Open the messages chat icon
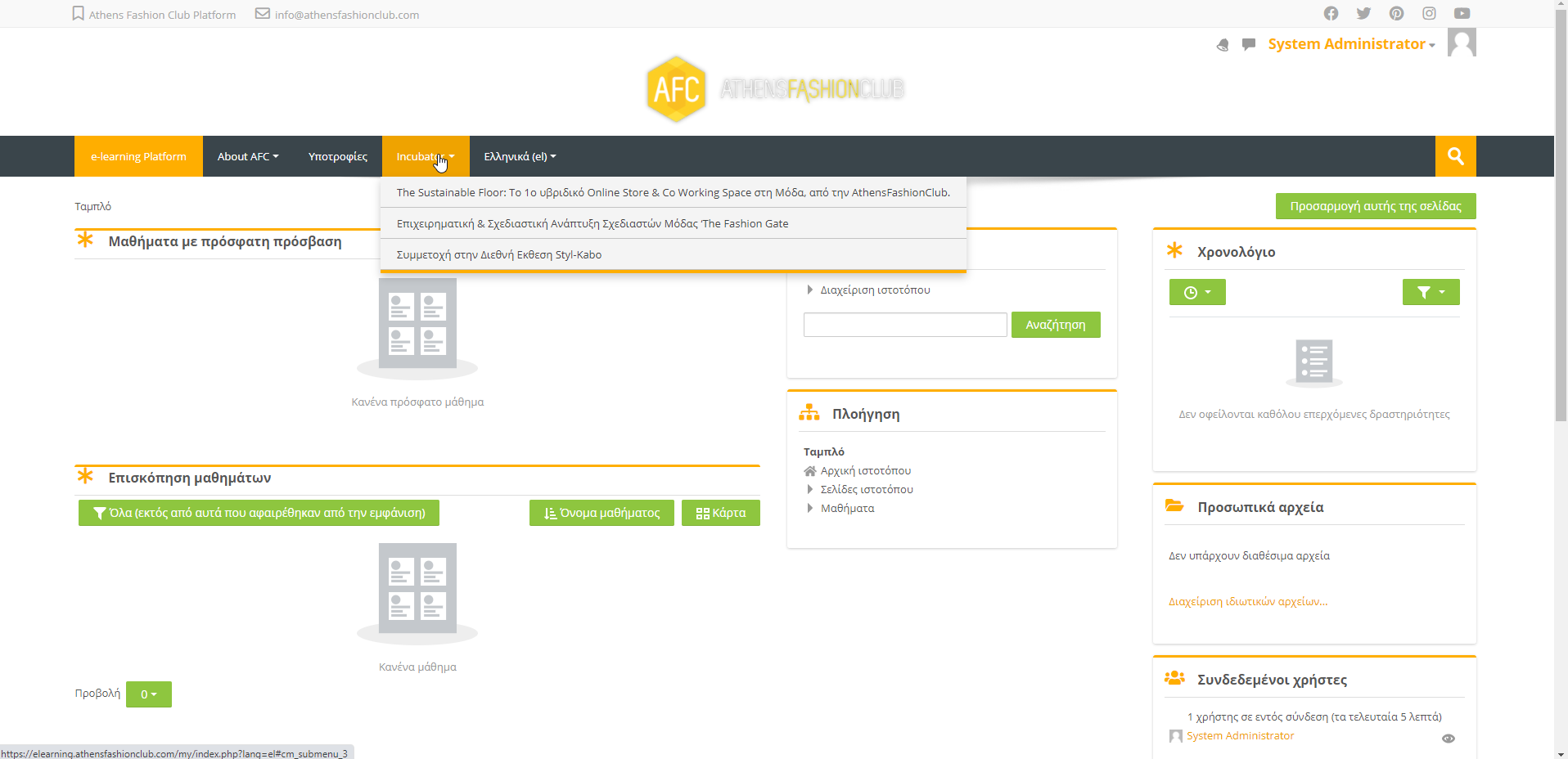Viewport: 1568px width, 759px height. coord(1248,44)
